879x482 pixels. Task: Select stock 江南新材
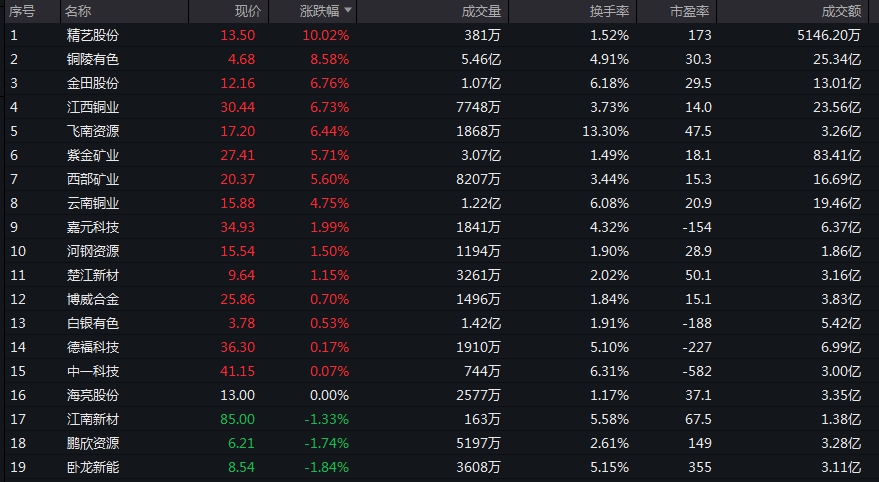pos(93,419)
